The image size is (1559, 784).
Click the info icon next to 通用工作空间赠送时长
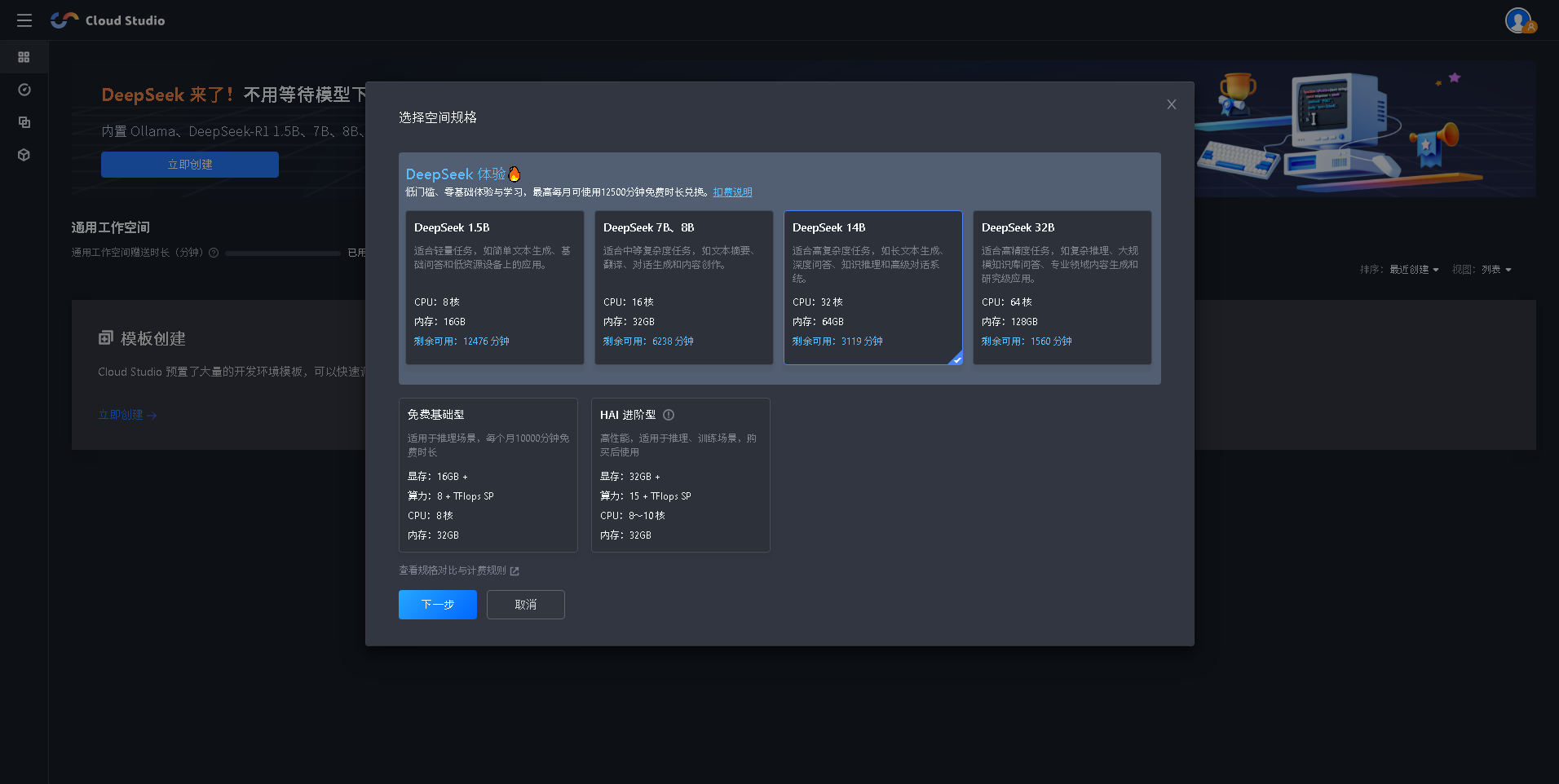click(x=213, y=253)
